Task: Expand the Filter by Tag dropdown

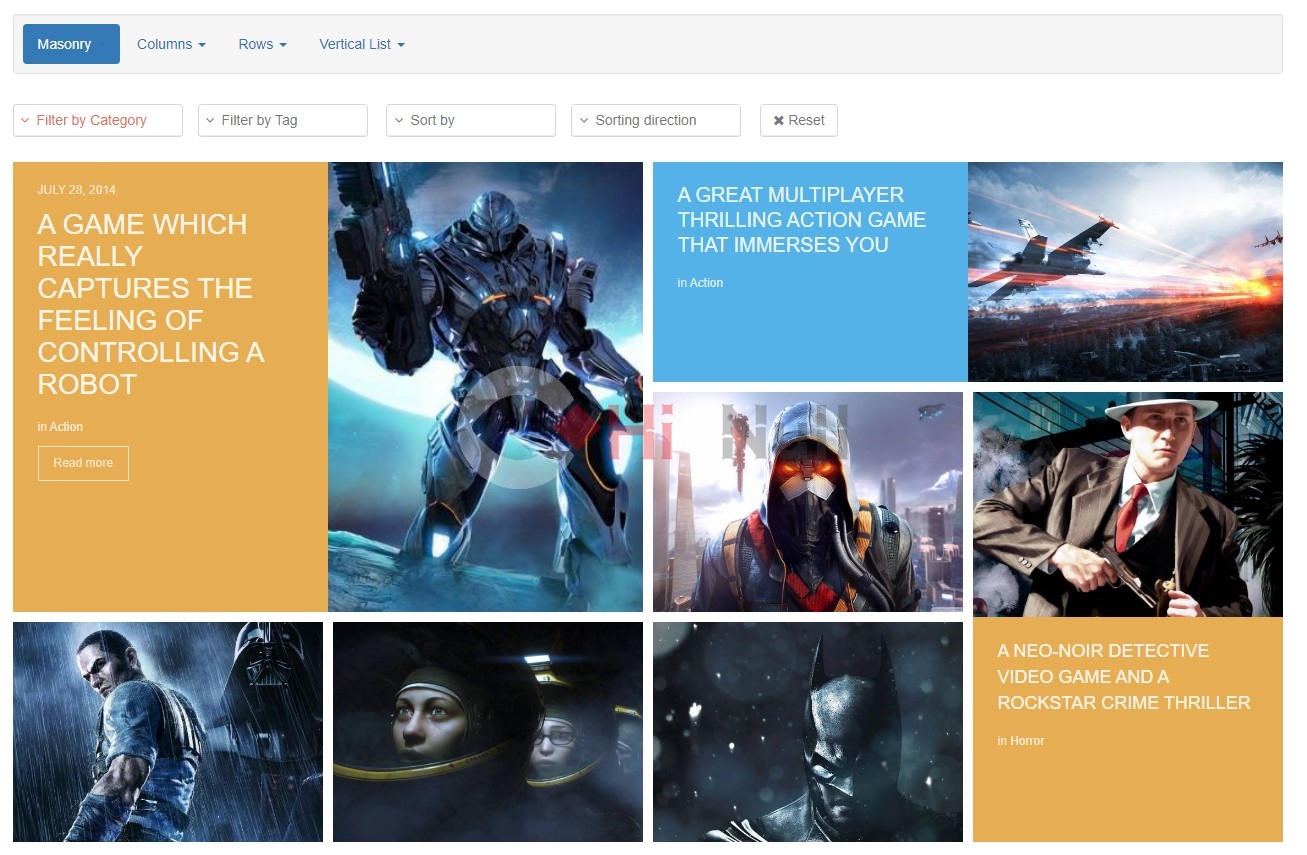Action: point(283,120)
